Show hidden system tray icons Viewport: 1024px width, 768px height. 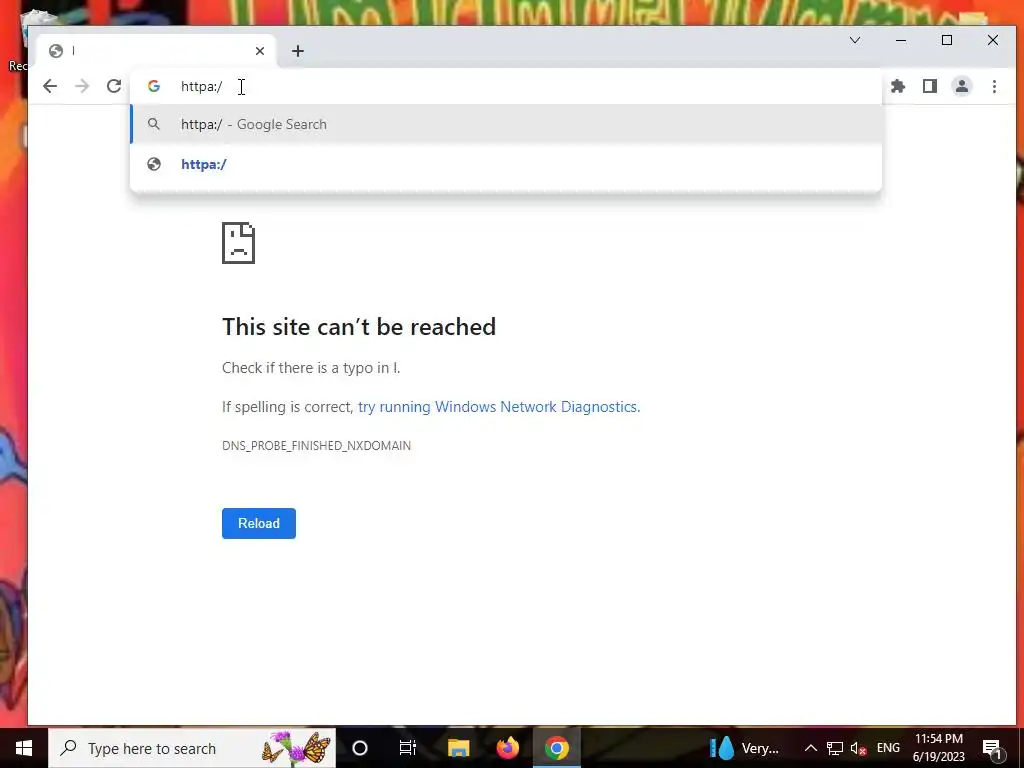point(810,748)
